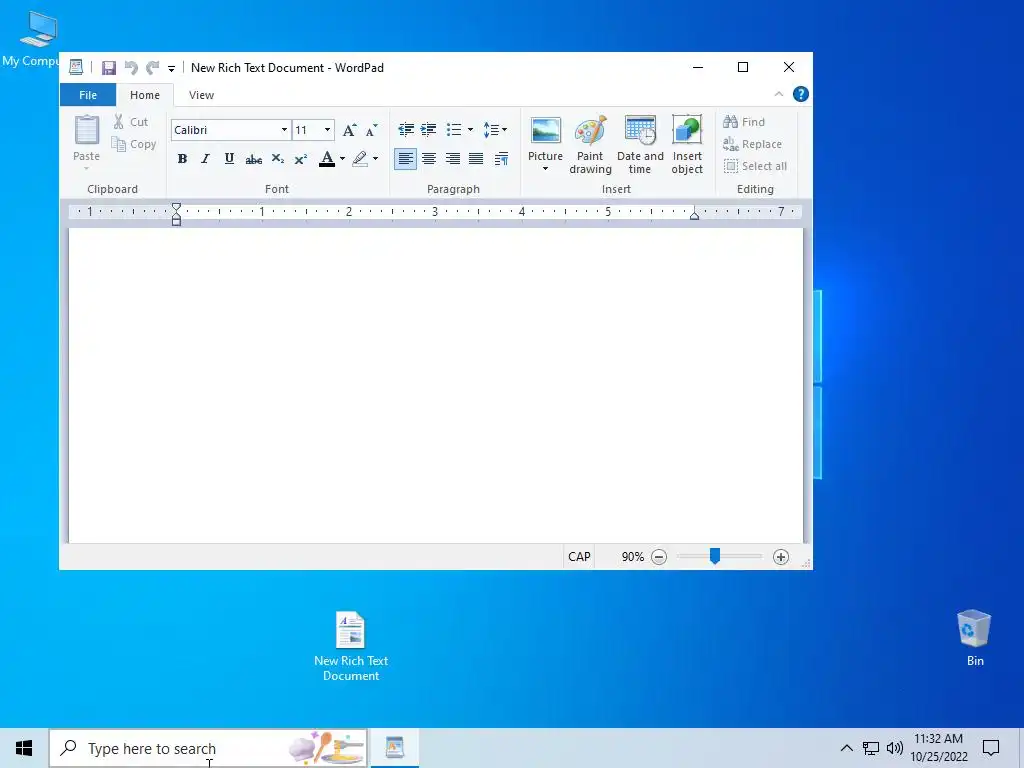Show hidden system tray icons
Viewport: 1024px width, 768px height.
click(x=846, y=748)
